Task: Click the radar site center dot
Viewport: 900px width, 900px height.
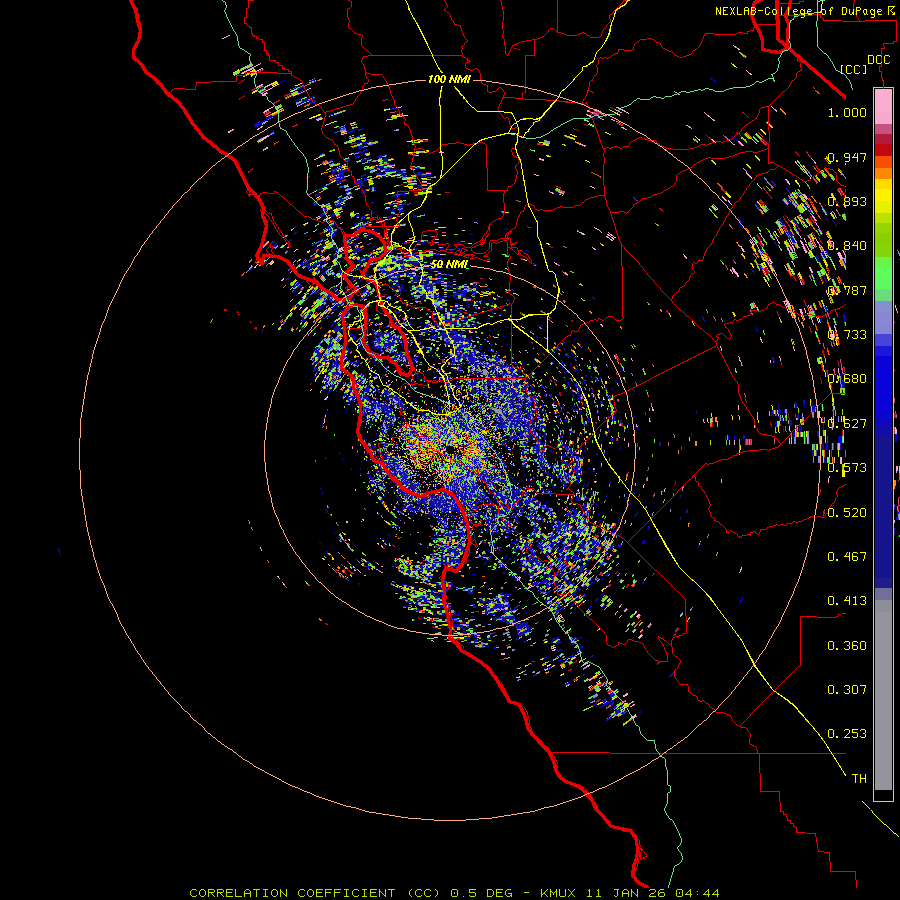Action: click(450, 449)
